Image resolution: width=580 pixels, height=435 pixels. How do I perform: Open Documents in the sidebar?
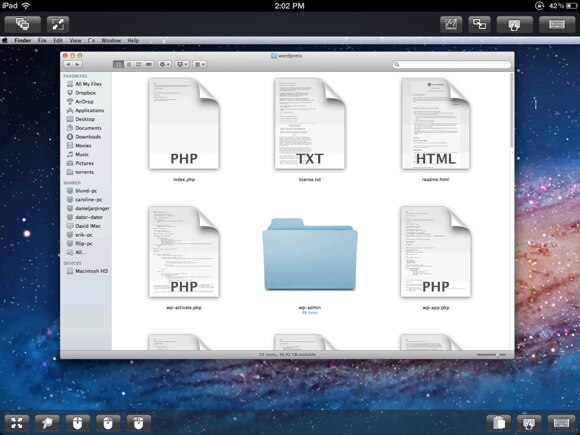(x=88, y=128)
